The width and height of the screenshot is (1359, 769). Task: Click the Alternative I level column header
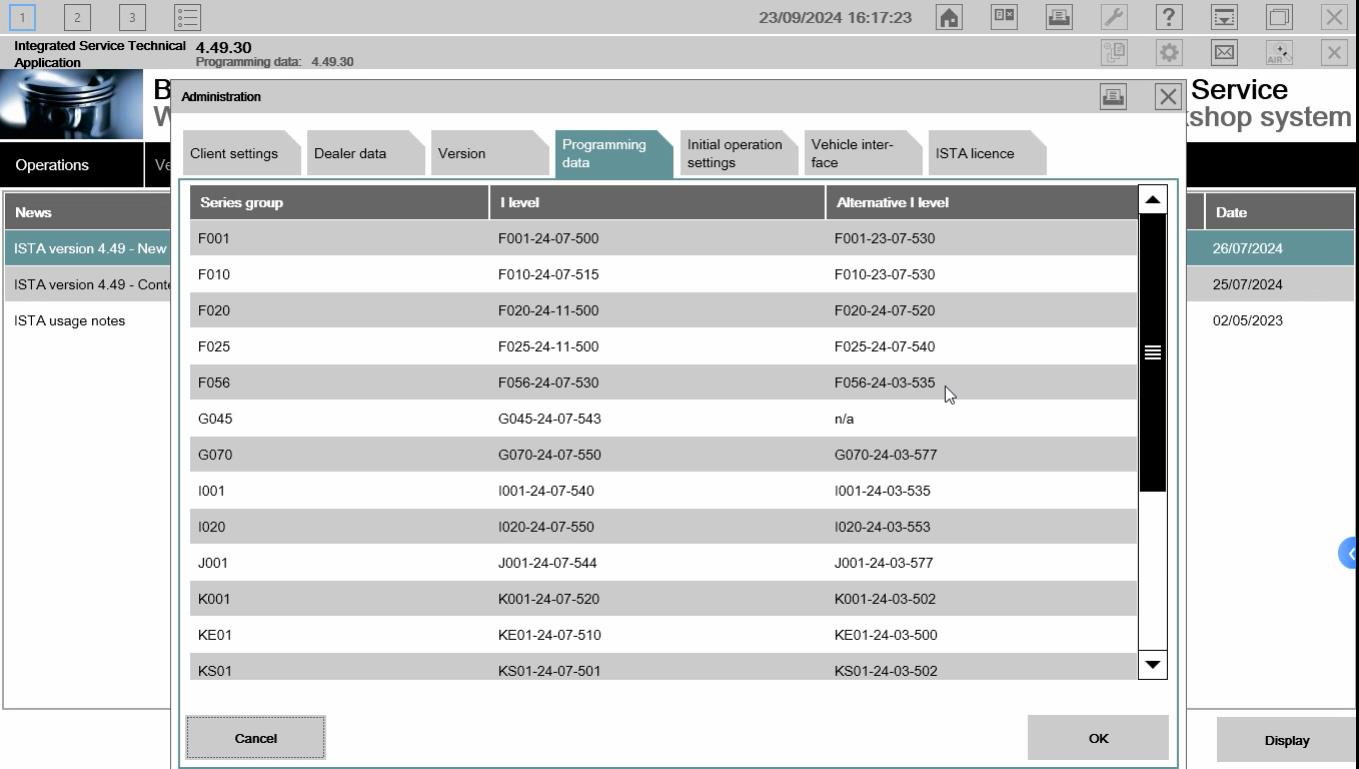981,202
